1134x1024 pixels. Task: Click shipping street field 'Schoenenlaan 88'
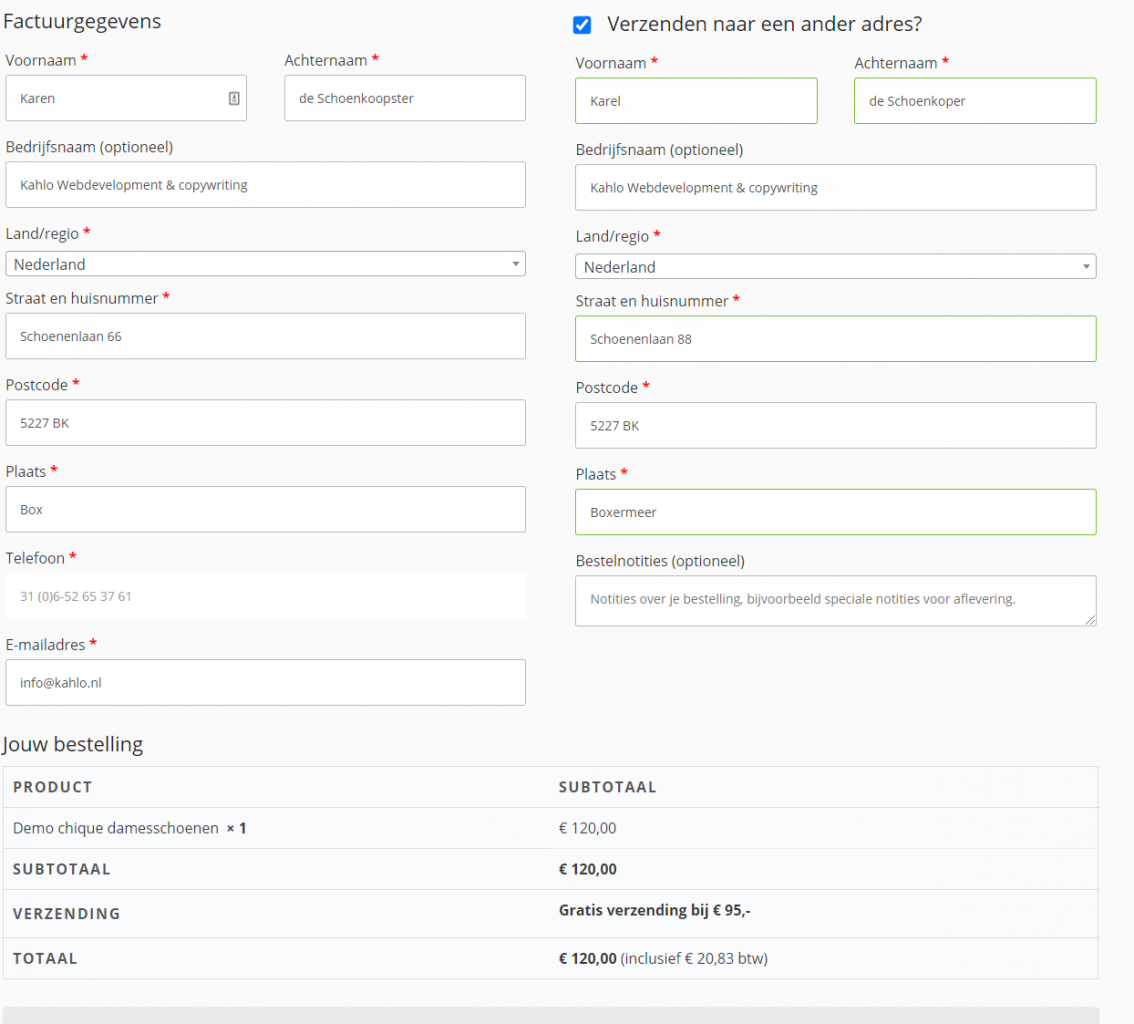835,339
